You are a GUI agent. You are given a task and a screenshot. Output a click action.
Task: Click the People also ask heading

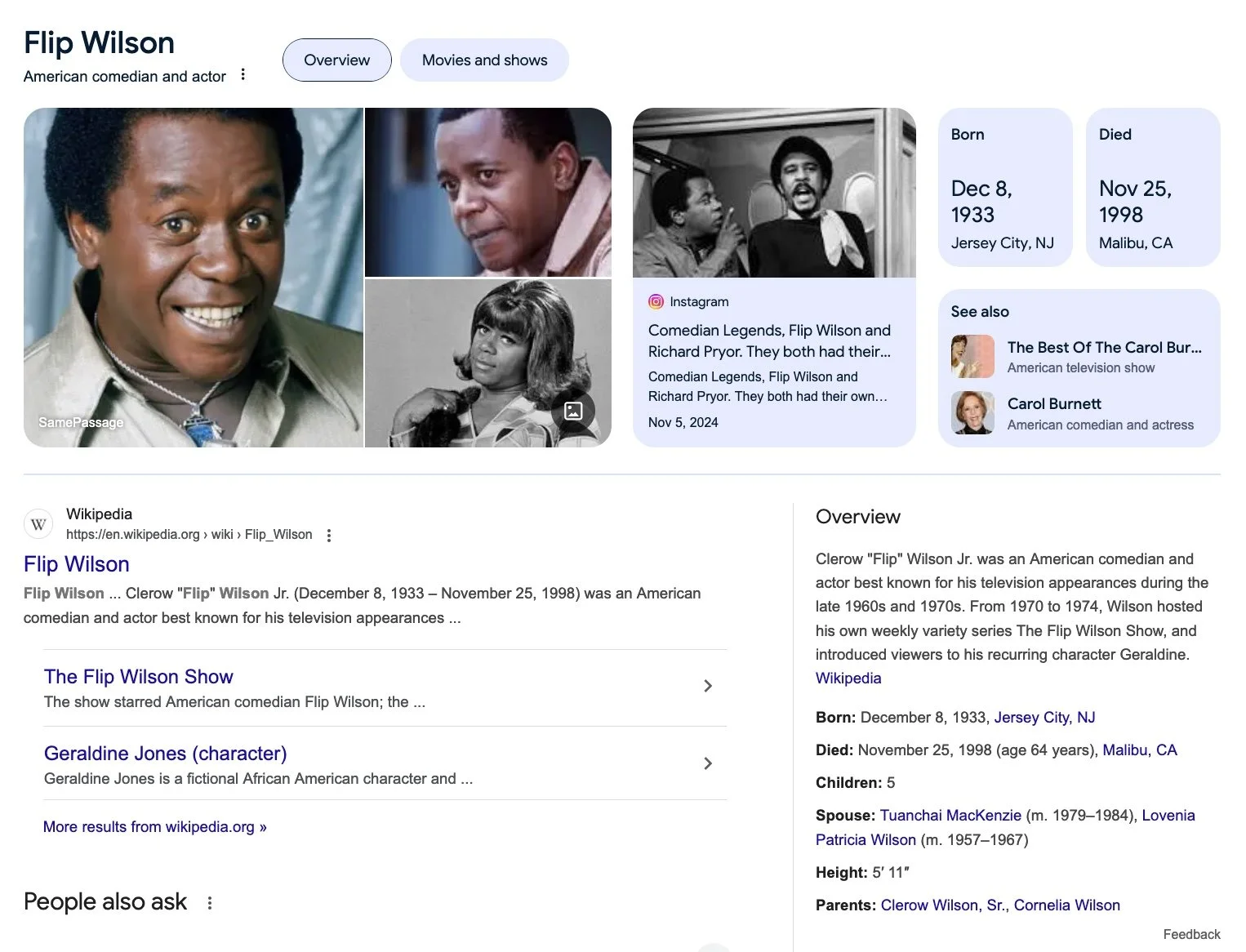[105, 902]
